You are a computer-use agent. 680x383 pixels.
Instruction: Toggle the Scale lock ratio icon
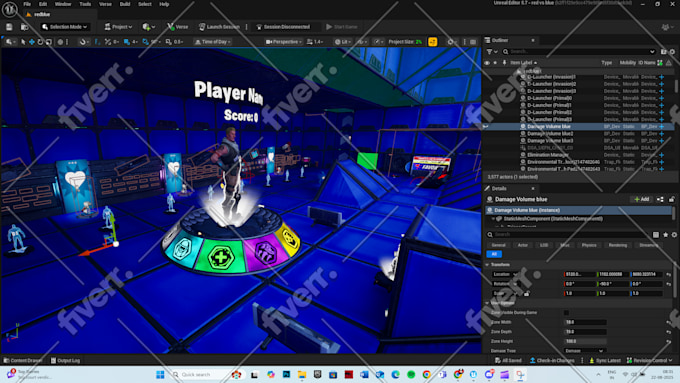point(527,294)
